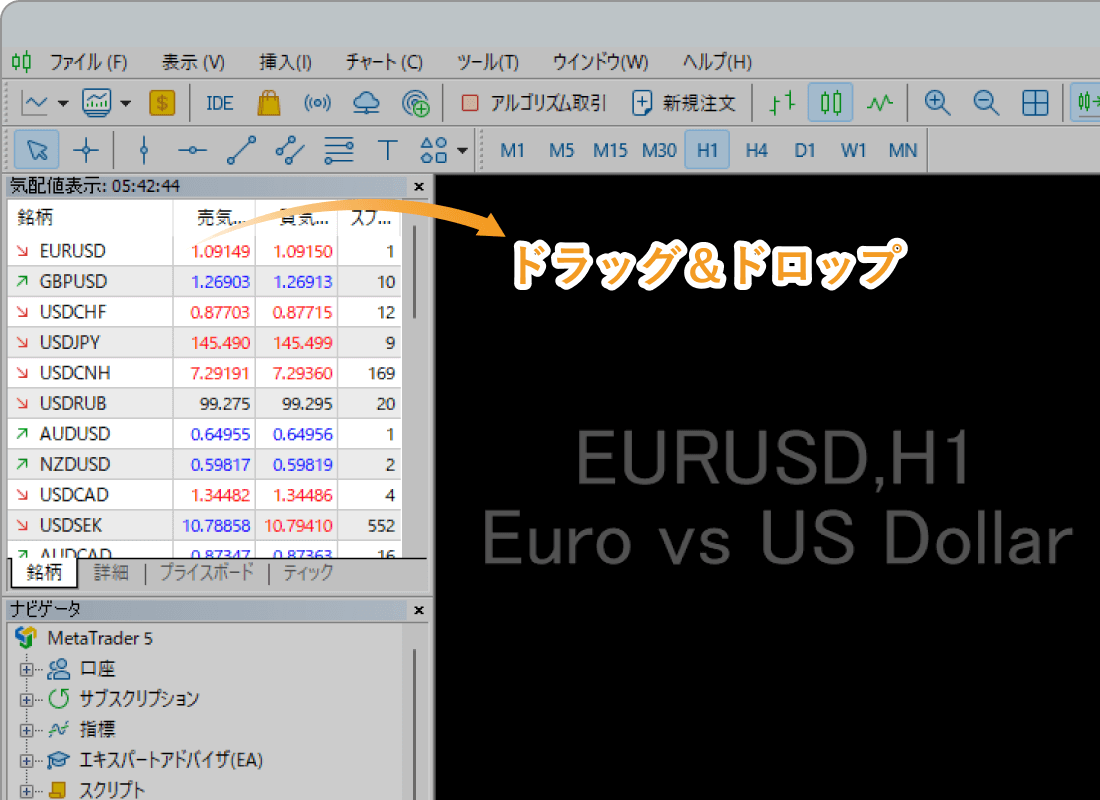Open the ファイル(F) menu
The image size is (1100, 800).
pyautogui.click(x=88, y=62)
